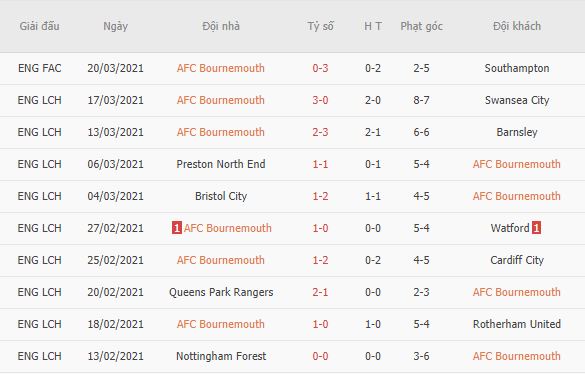
Task: Open the Southampton team link
Action: [x=517, y=68]
